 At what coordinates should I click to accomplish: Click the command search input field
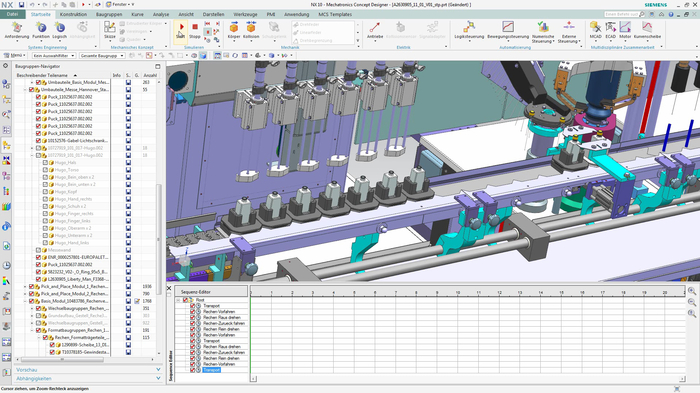tap(622, 14)
